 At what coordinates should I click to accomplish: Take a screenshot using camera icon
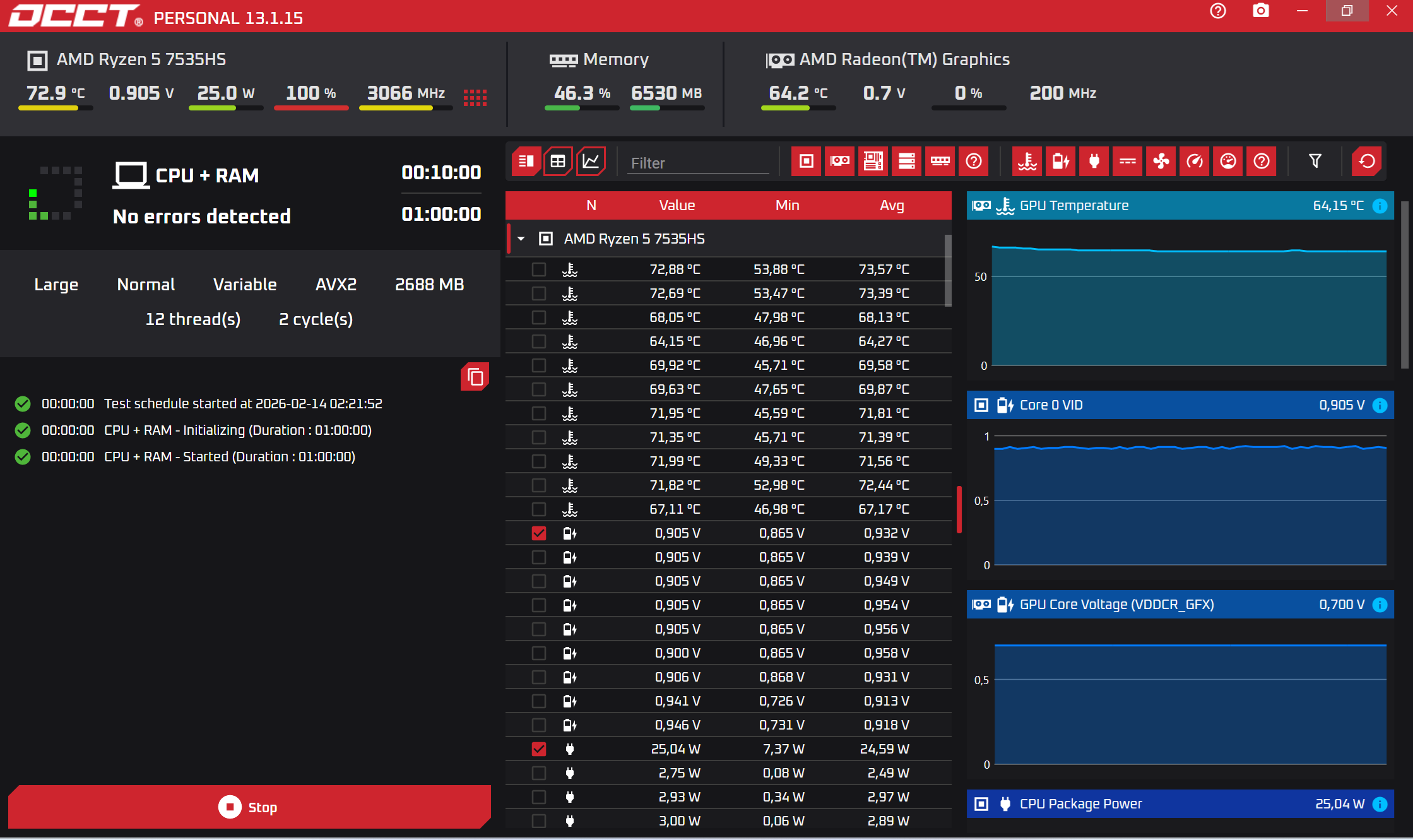click(1260, 11)
